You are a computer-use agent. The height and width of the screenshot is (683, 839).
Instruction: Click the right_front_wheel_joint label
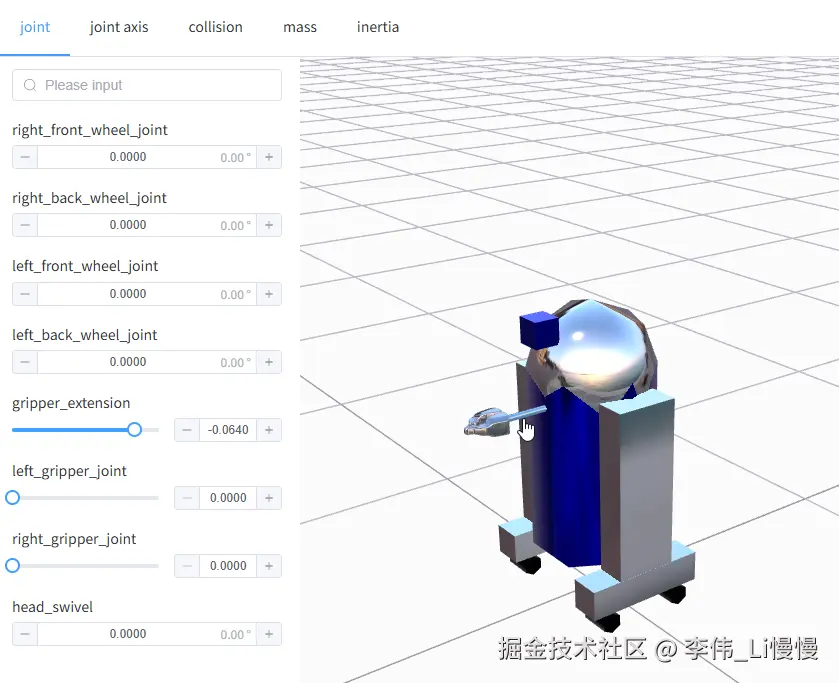90,130
